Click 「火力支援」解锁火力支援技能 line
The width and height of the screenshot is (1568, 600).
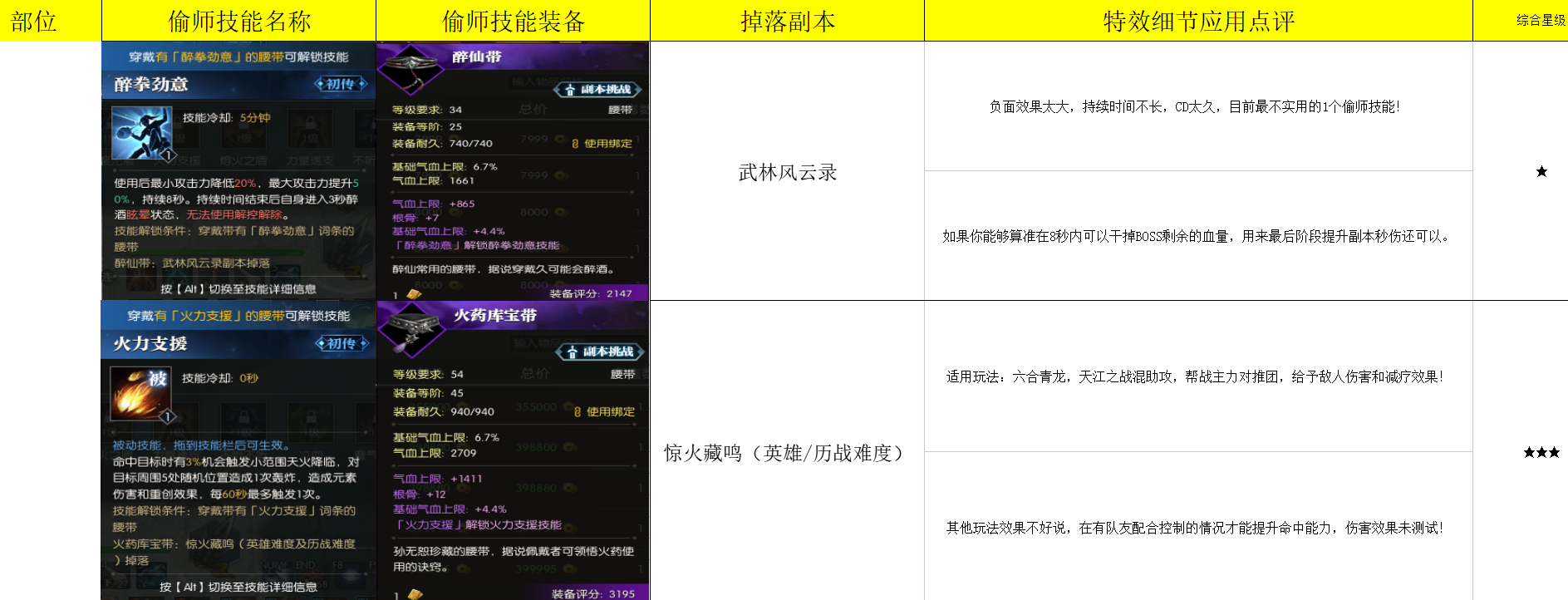click(x=478, y=524)
